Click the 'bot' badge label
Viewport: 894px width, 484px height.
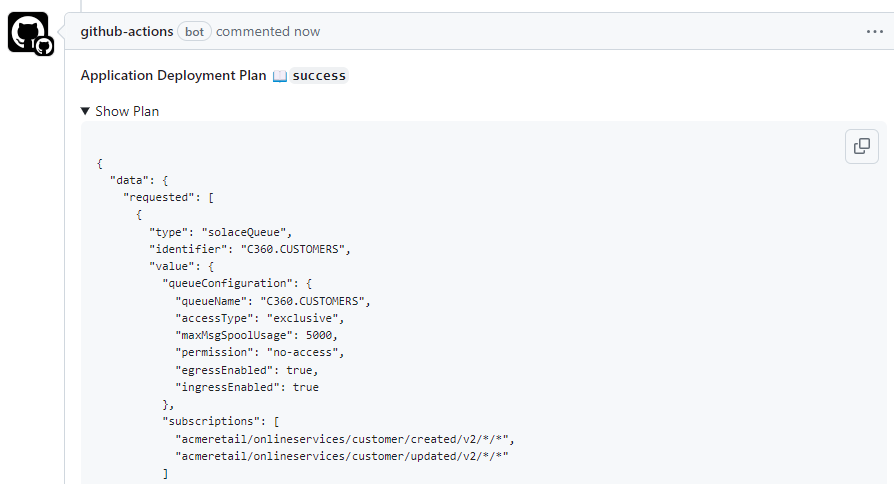tap(194, 32)
